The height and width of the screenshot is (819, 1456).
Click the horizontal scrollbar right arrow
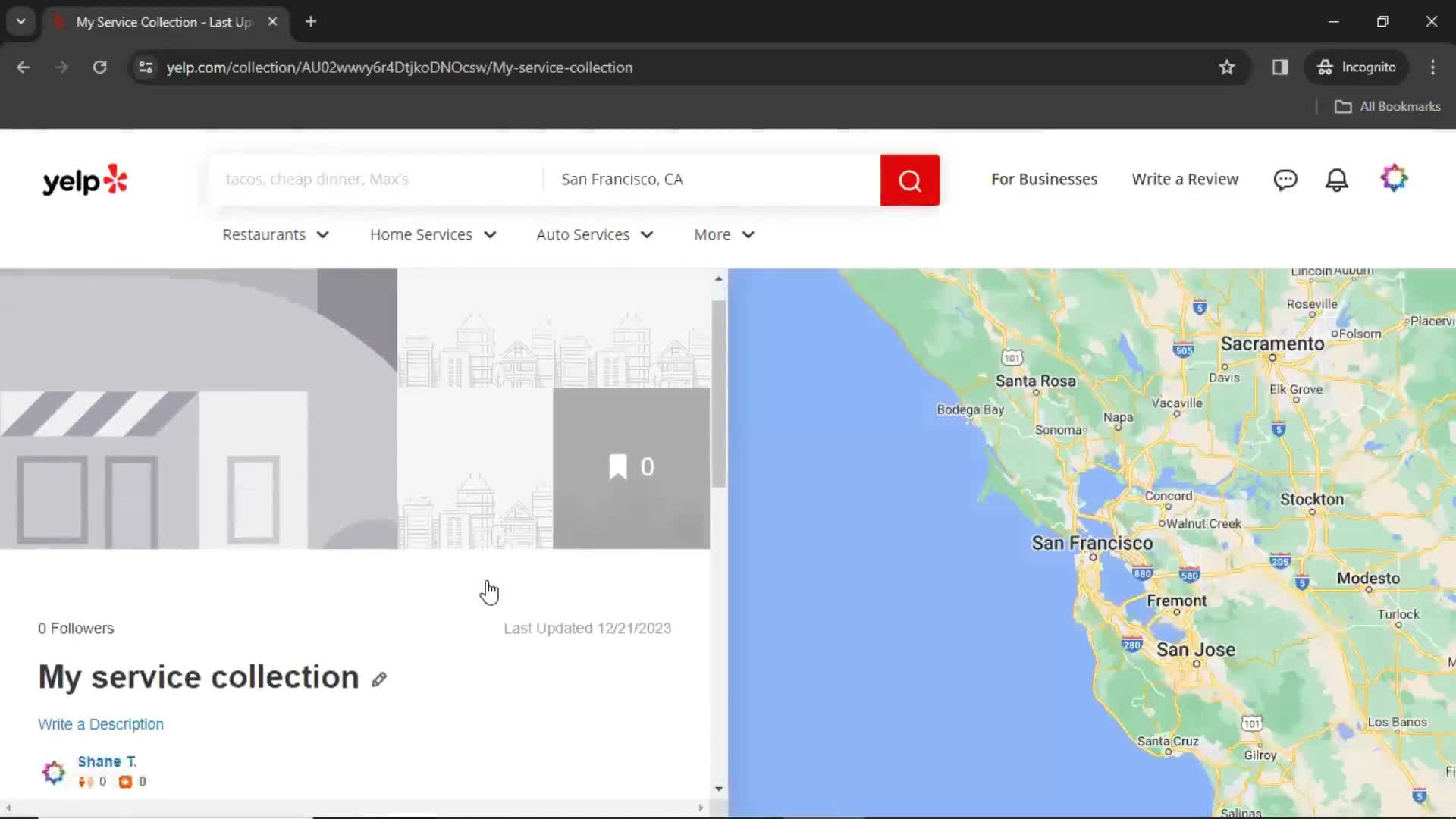click(x=701, y=808)
